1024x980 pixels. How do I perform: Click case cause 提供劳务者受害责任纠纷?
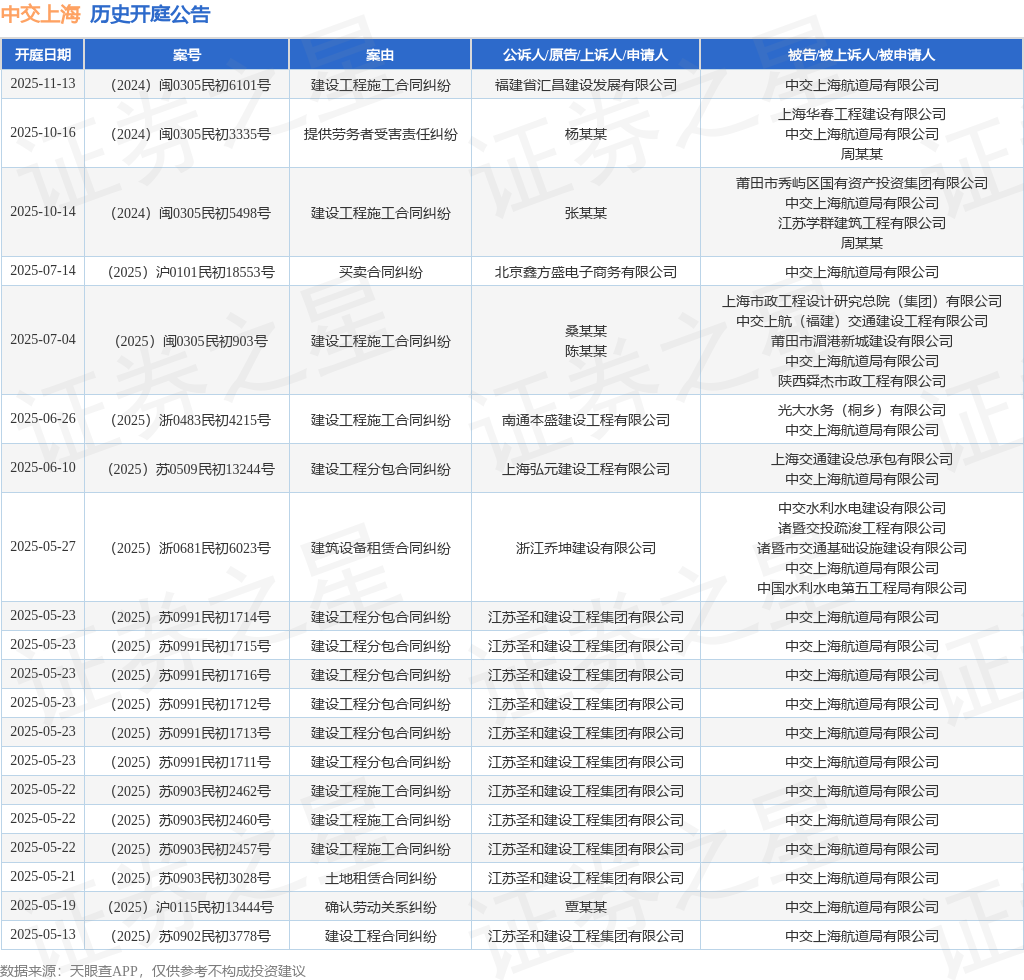click(380, 134)
